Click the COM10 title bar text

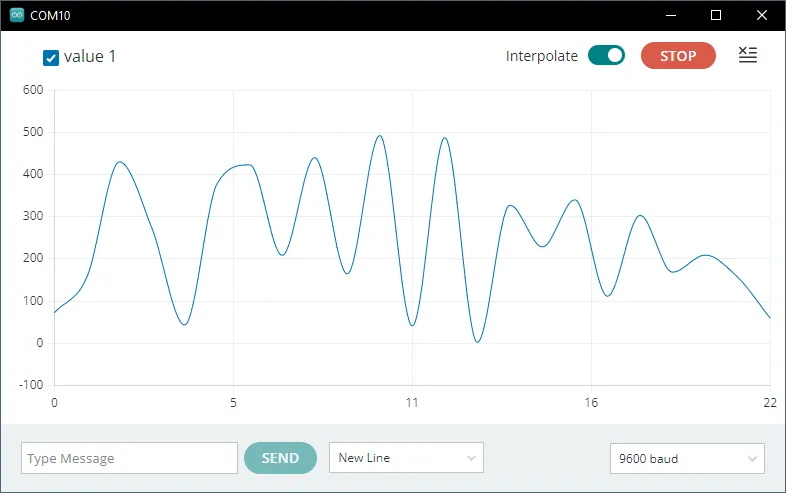tap(51, 15)
